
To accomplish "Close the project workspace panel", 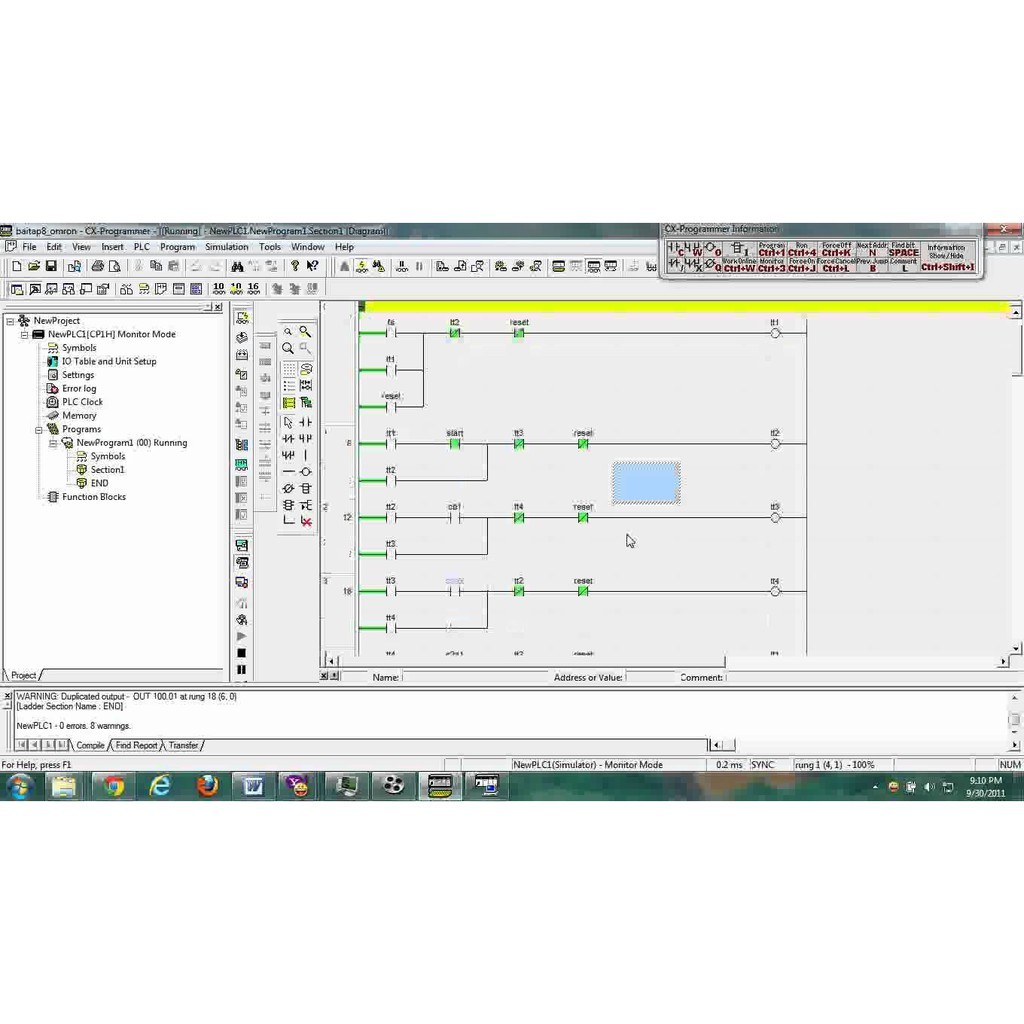I will click(218, 307).
